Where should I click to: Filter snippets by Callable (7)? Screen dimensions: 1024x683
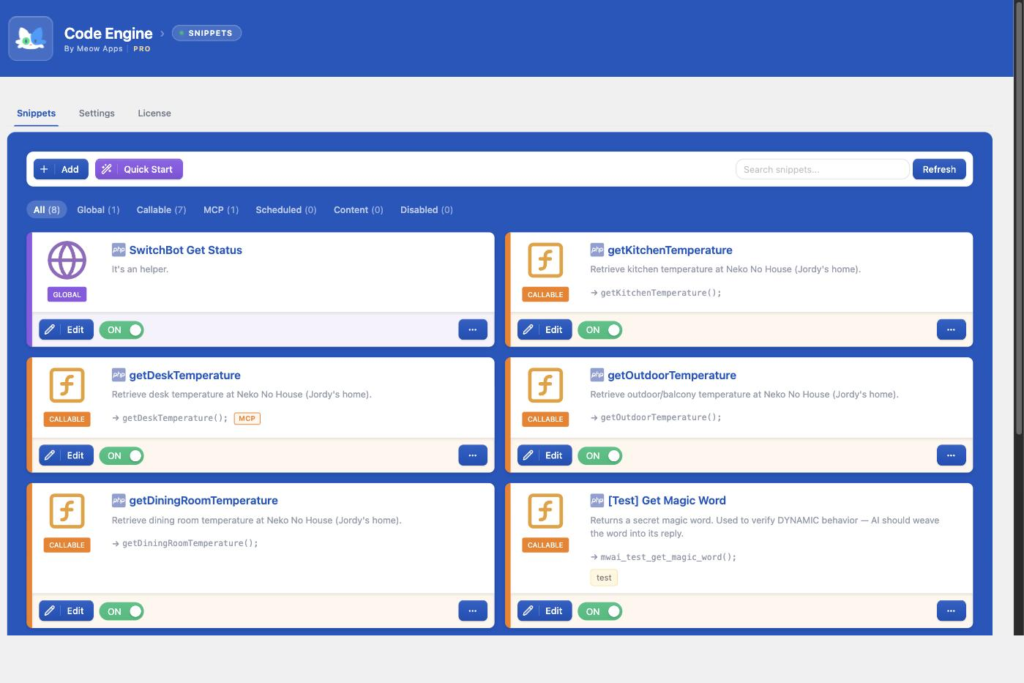tap(161, 210)
